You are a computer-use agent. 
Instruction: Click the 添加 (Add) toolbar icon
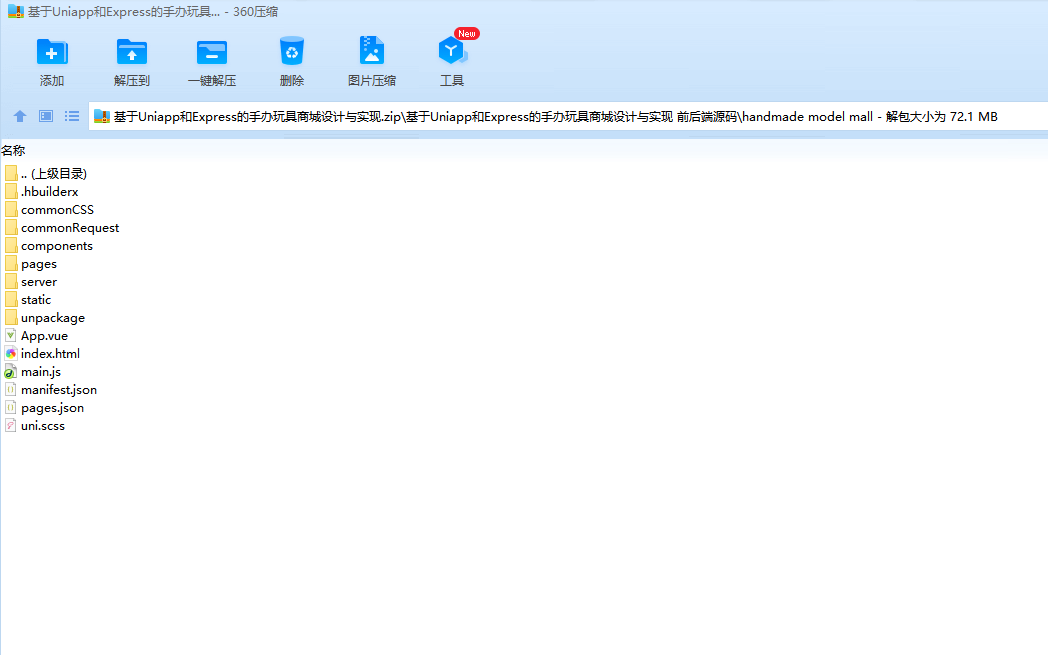tap(51, 52)
